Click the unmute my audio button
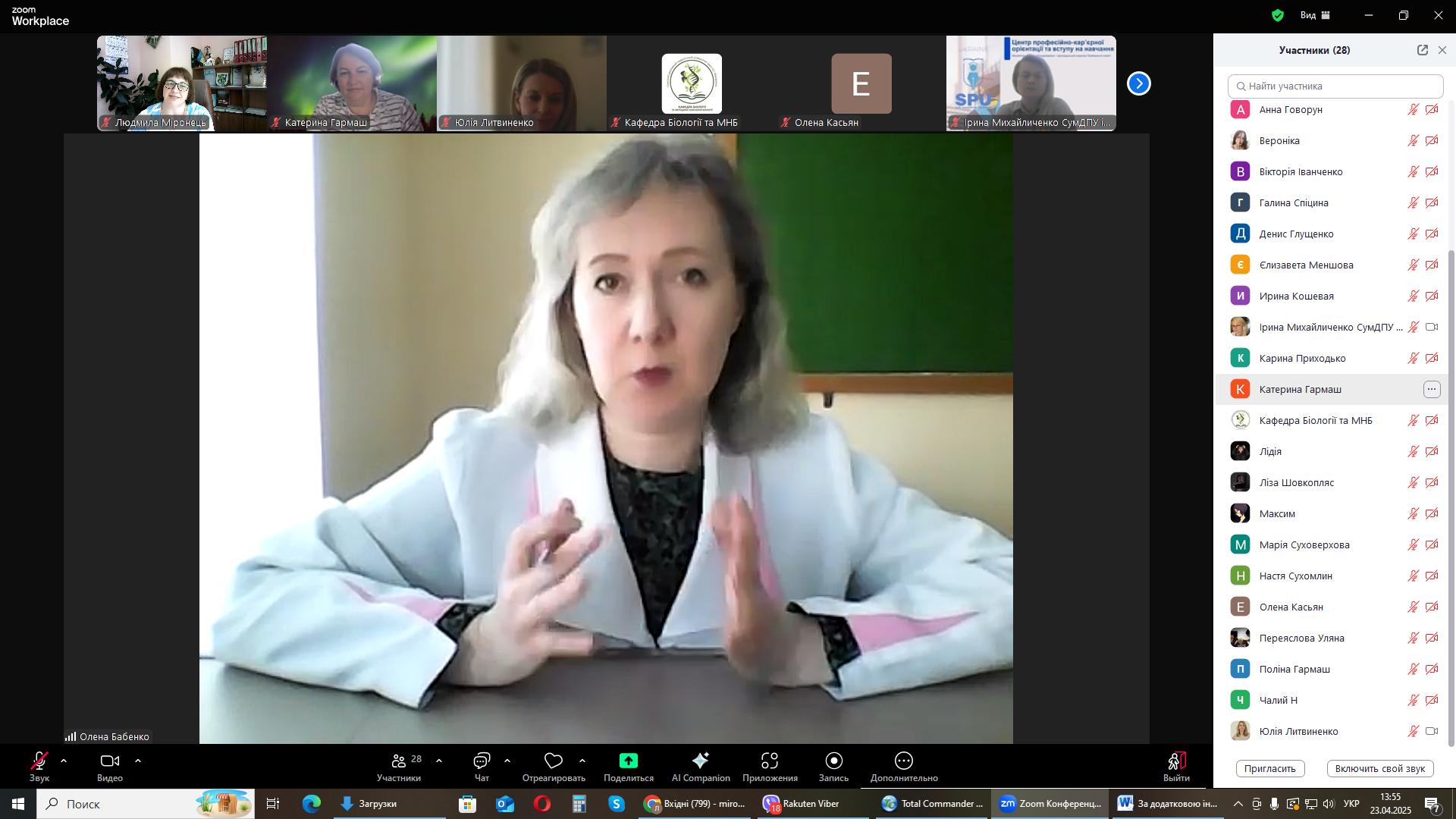 pyautogui.click(x=1379, y=768)
